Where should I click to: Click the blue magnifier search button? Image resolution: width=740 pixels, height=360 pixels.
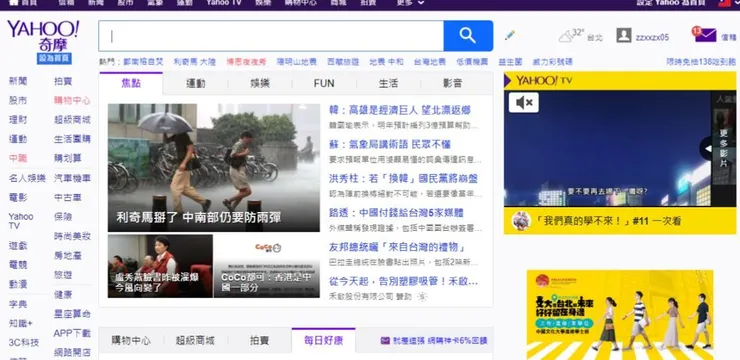468,36
